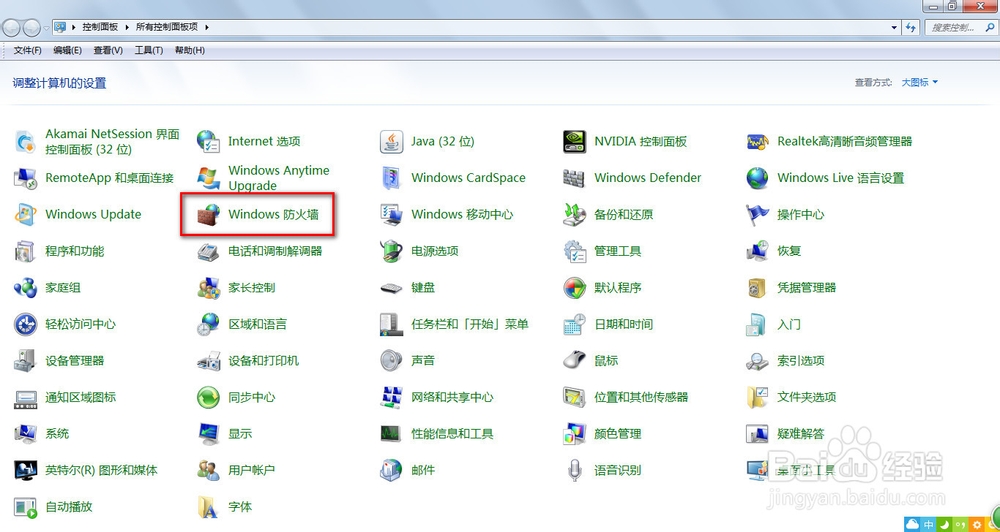Expand the 所有控制面板项 breadcrumb arrow
Viewport: 1000px width, 532px height.
(x=207, y=27)
